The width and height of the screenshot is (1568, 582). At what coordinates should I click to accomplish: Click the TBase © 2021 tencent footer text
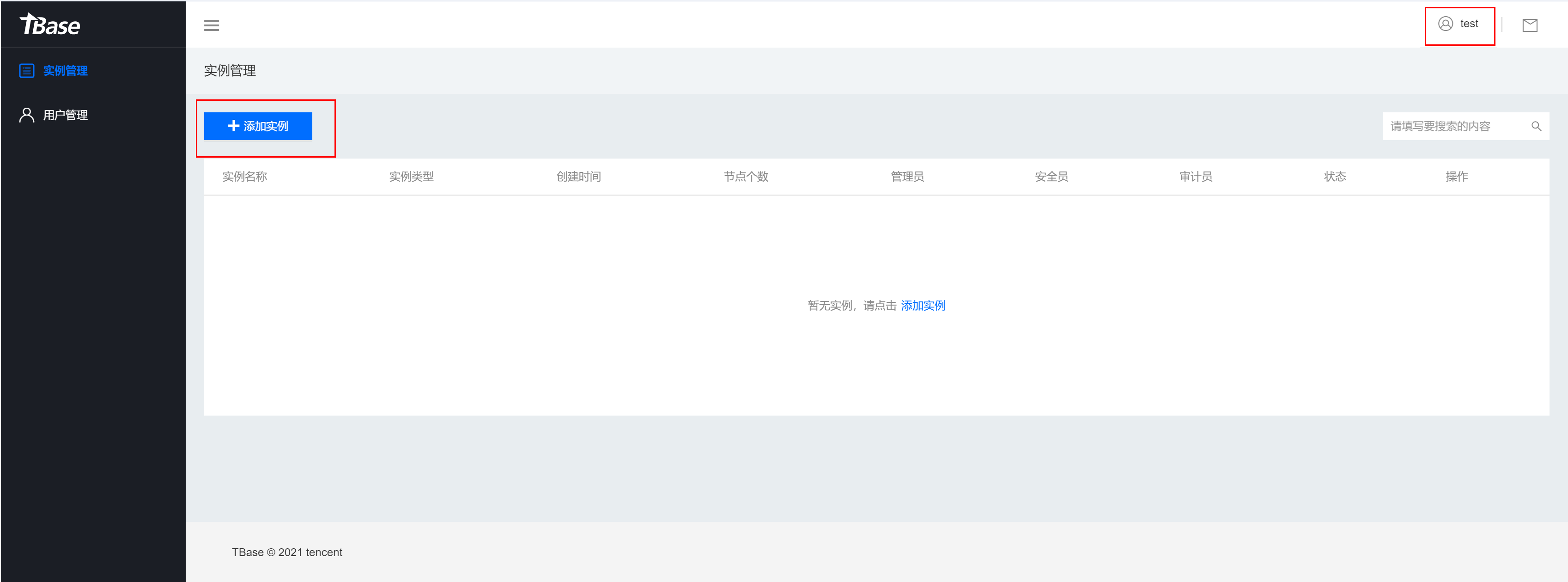pos(287,552)
